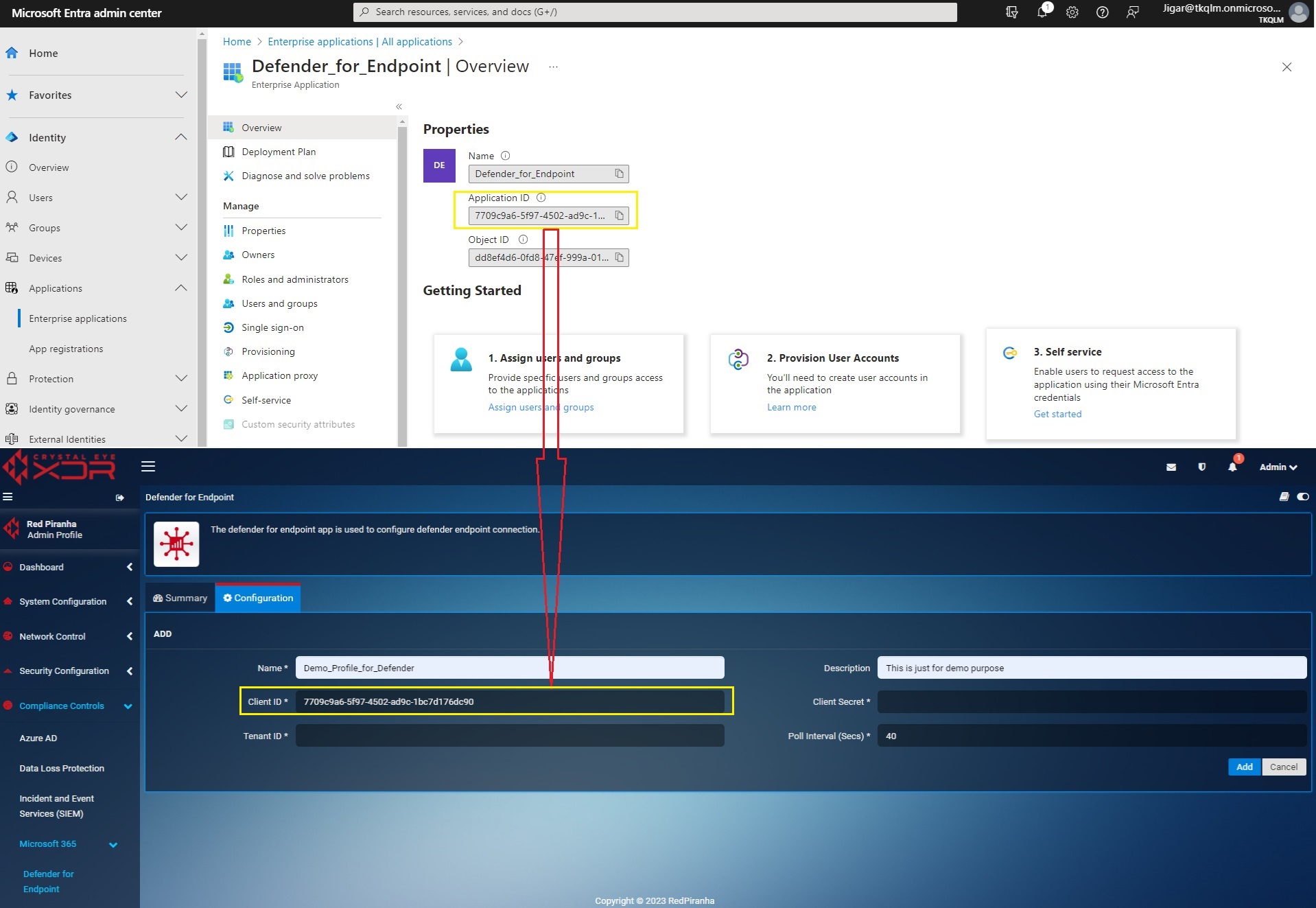1316x908 pixels.
Task: Collapse the Microsoft 365 submenu
Action: (113, 845)
